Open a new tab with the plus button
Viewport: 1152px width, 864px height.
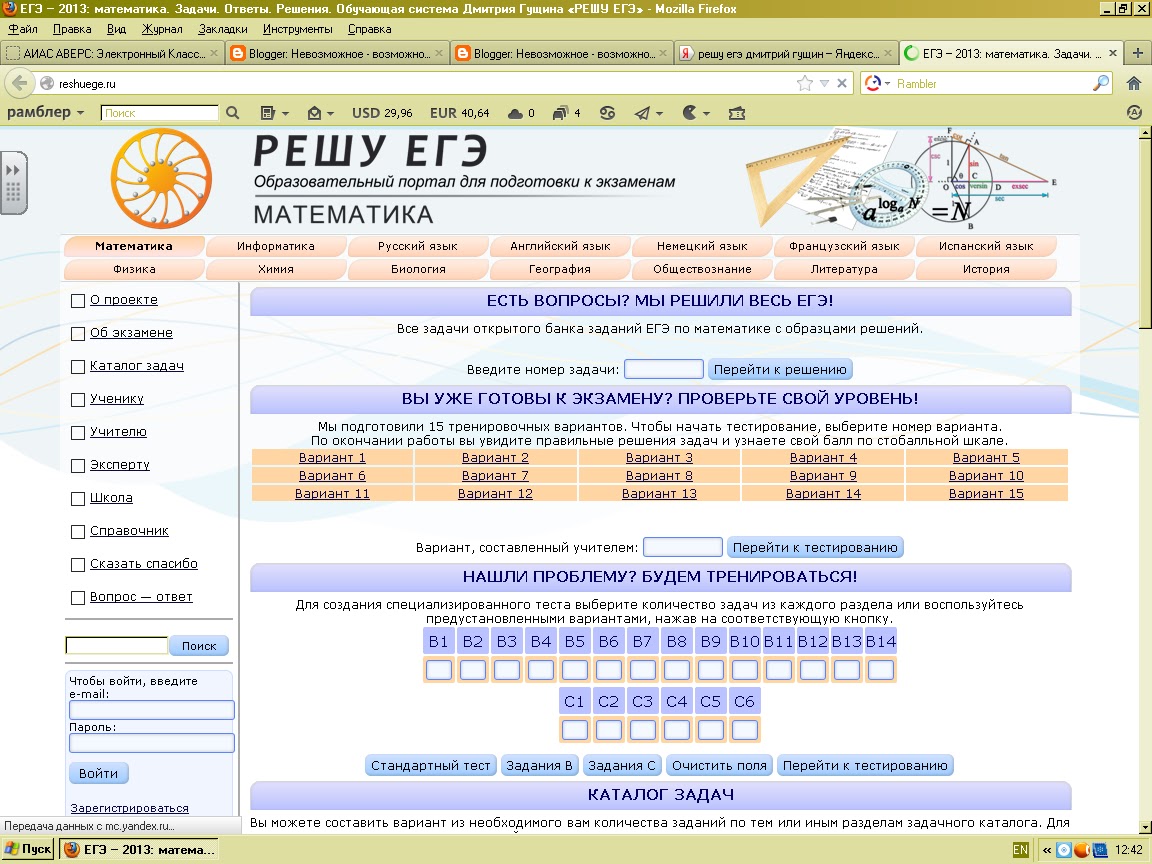1137,53
